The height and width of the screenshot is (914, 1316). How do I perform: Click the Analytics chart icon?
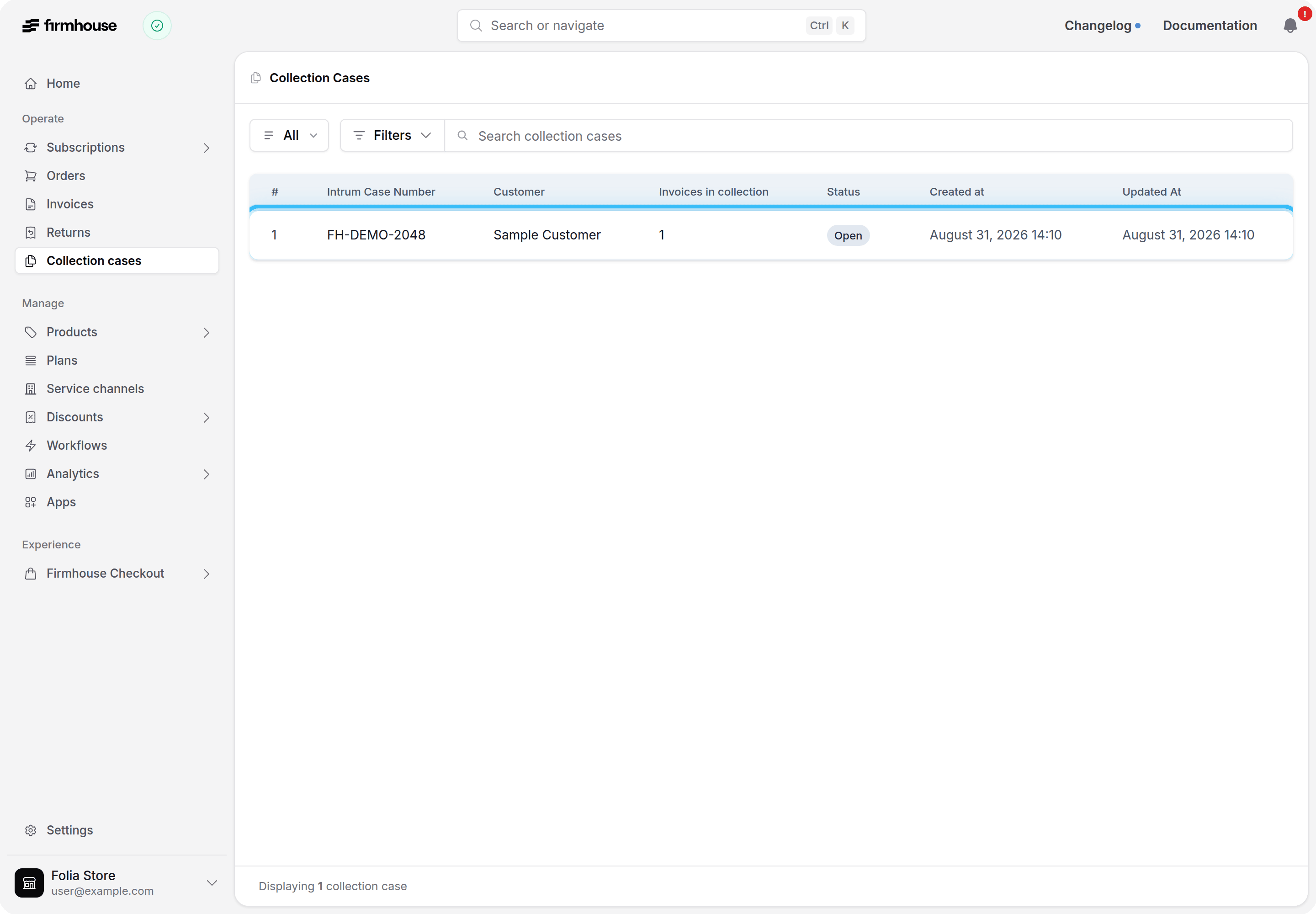tap(31, 474)
